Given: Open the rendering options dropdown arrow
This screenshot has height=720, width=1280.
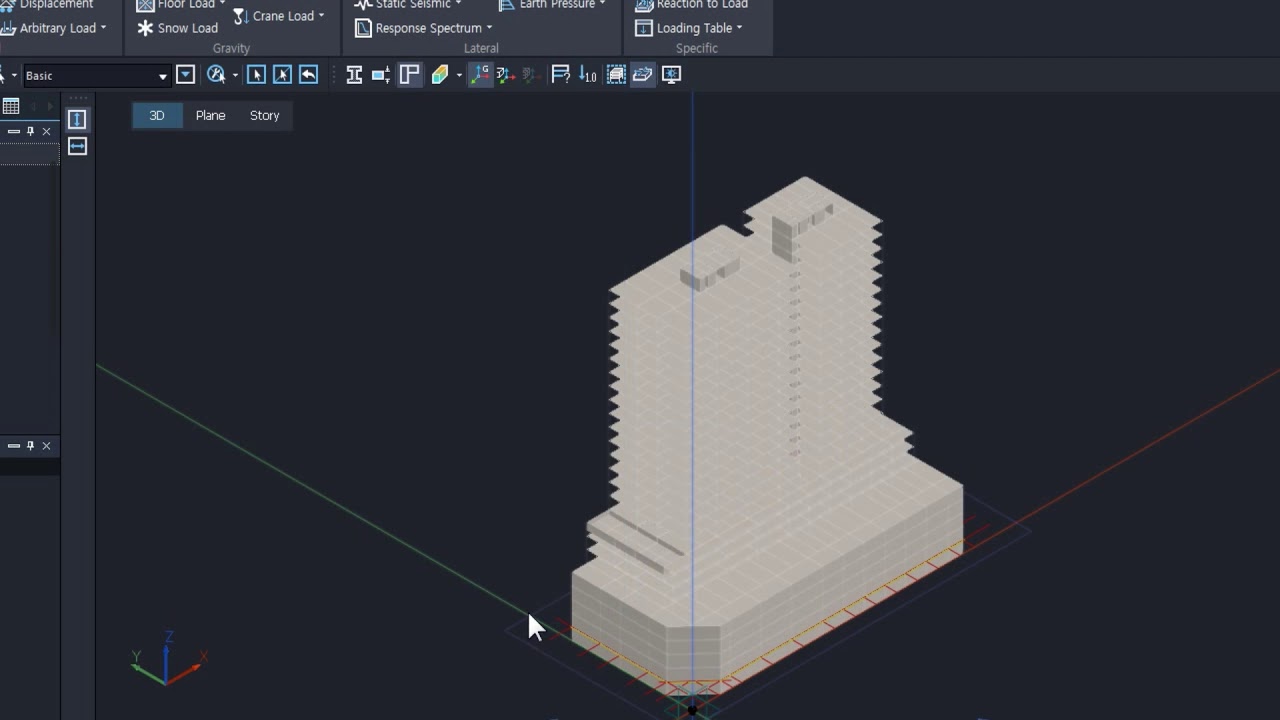Looking at the screenshot, I should (459, 75).
